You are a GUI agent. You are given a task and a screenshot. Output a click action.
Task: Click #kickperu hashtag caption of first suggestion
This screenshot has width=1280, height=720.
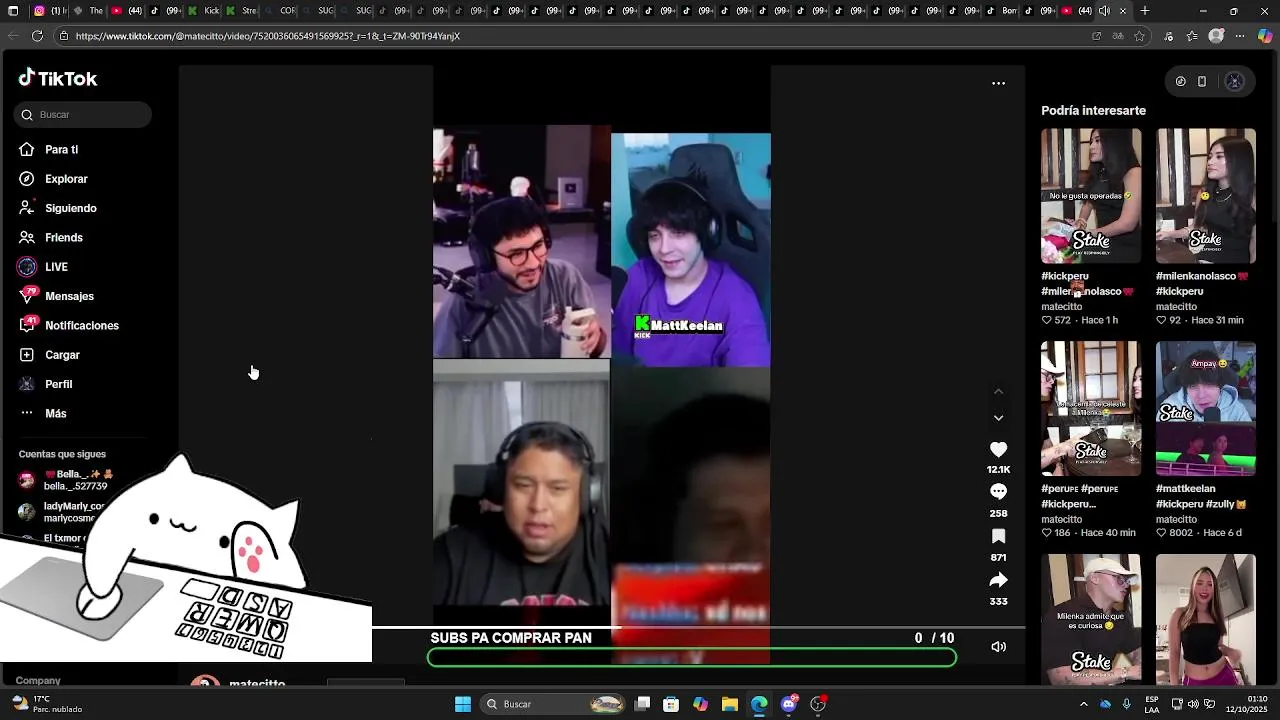pyautogui.click(x=1065, y=276)
